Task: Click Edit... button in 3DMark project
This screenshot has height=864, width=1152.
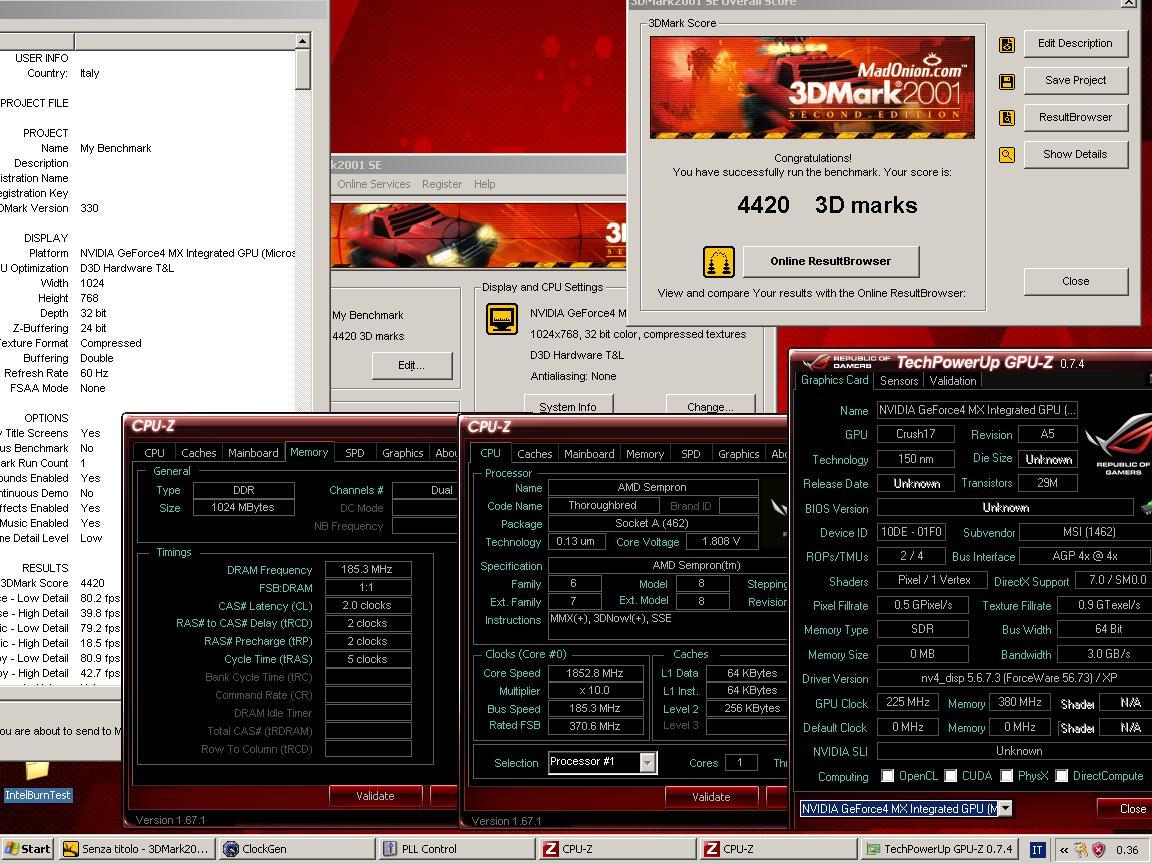Action: click(411, 365)
